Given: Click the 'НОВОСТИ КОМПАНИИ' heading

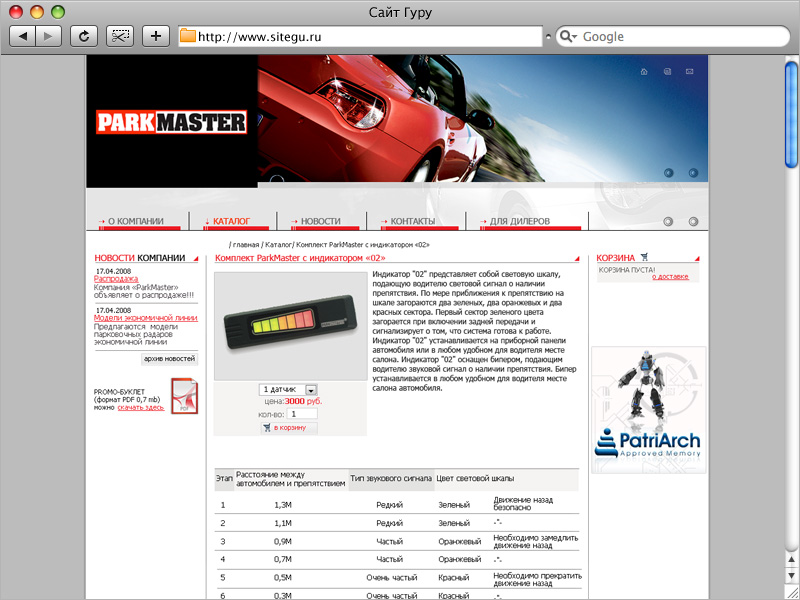Looking at the screenshot, I should [140, 258].
